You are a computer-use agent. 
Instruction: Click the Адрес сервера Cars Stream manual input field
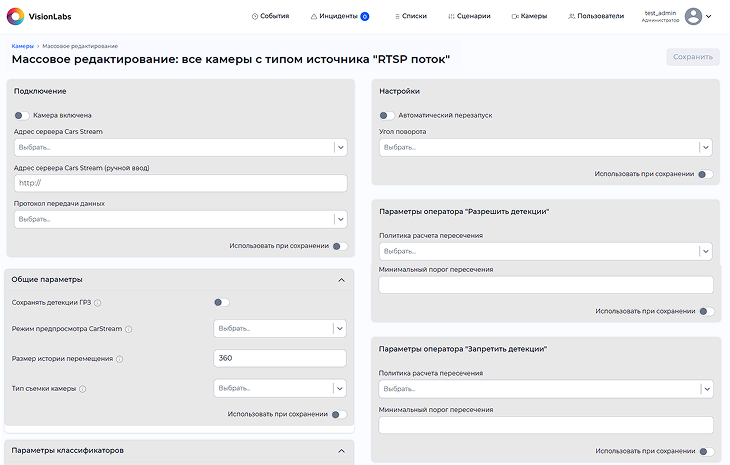(181, 183)
